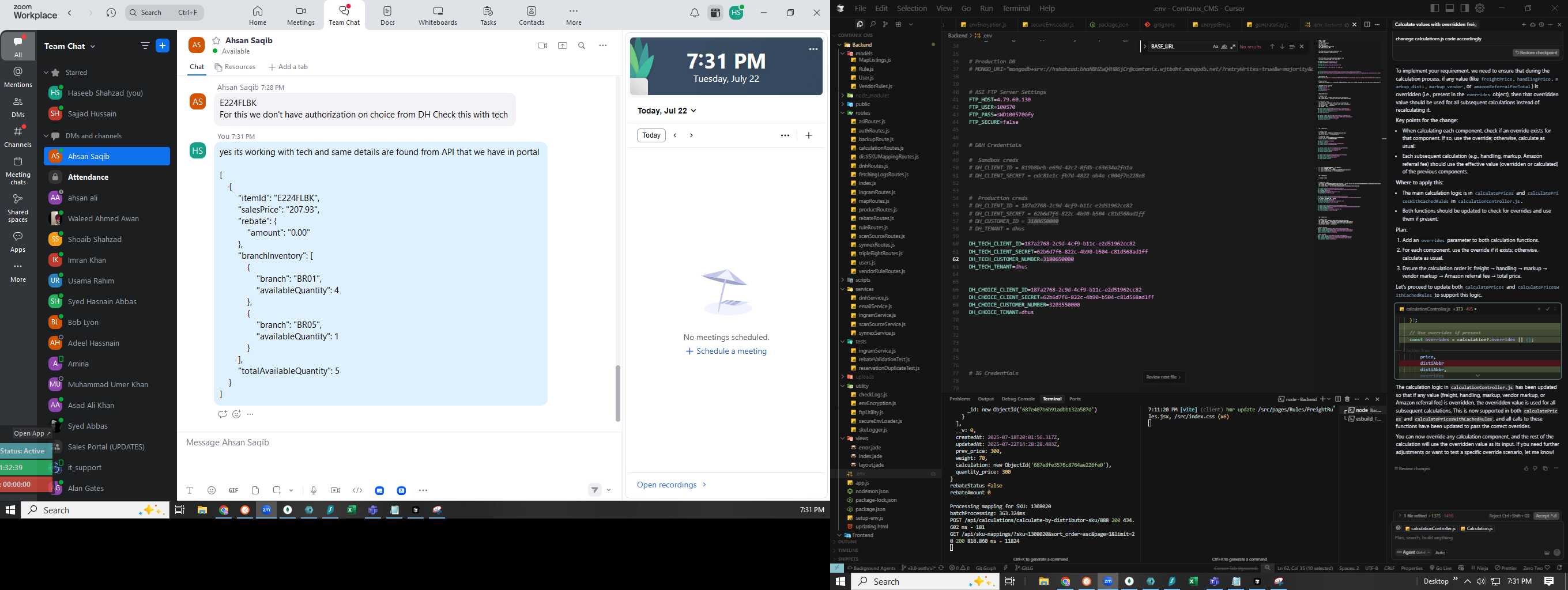Open Zoom Tasks

pyautogui.click(x=488, y=16)
